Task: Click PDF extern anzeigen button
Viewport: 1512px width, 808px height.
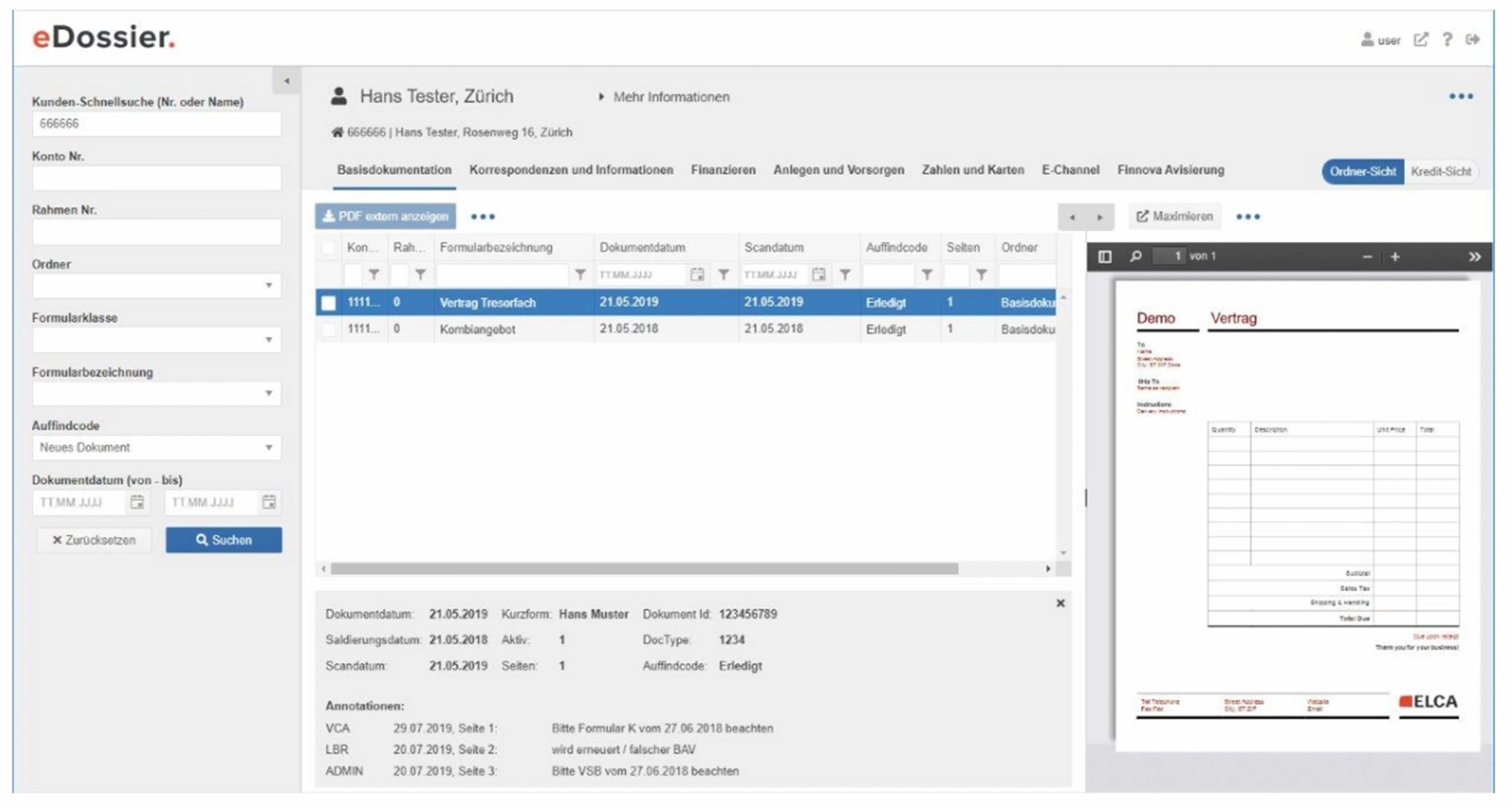Action: pos(385,217)
